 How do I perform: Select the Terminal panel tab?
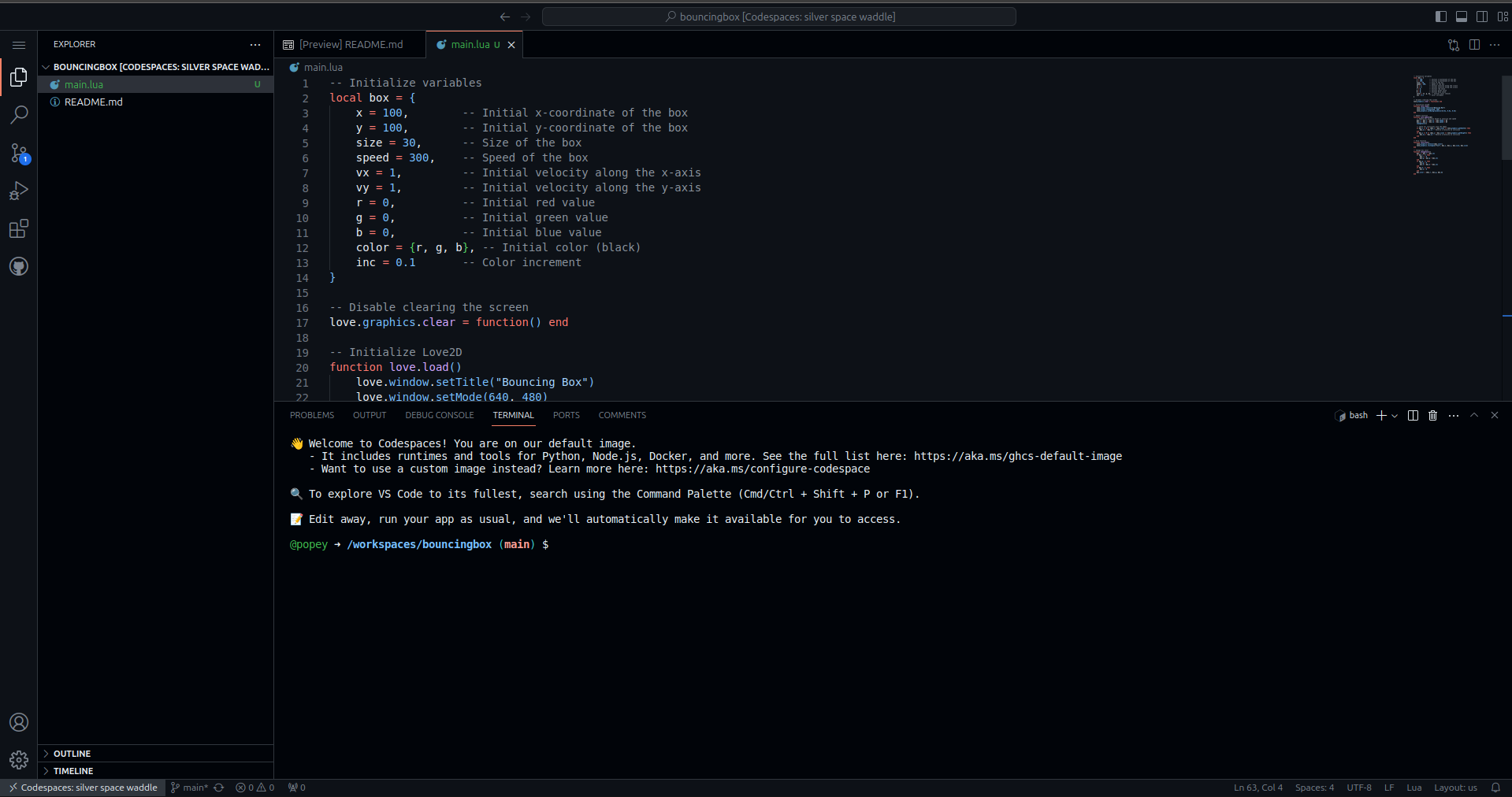[x=514, y=415]
